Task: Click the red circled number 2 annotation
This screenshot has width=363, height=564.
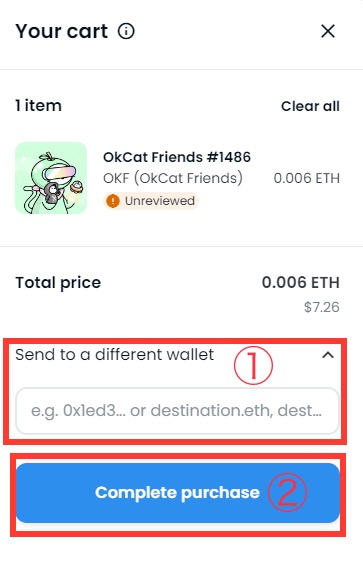Action: pyautogui.click(x=287, y=492)
